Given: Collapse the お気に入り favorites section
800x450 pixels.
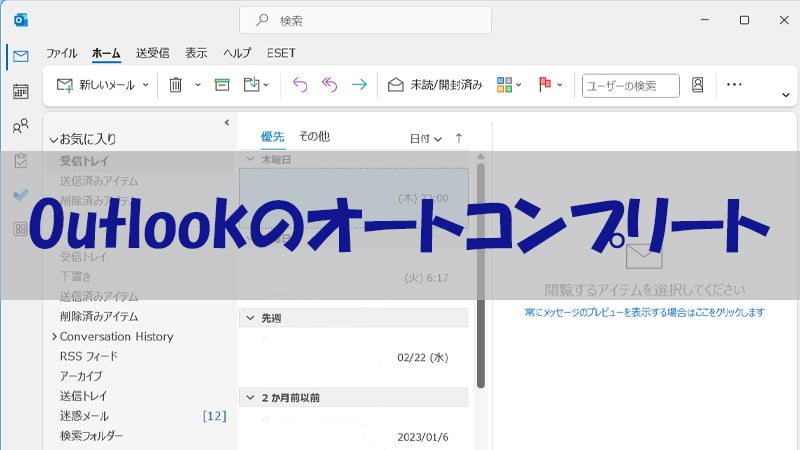Looking at the screenshot, I should click(54, 139).
